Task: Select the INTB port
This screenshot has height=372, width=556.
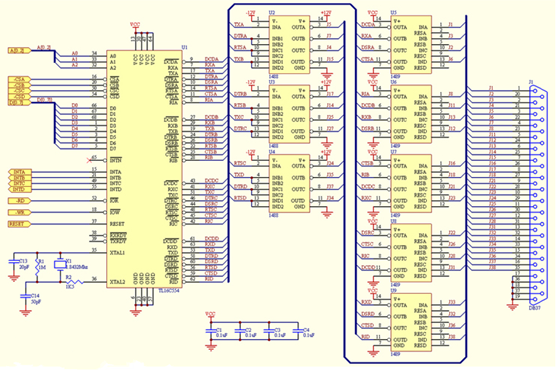Action: tap(19, 178)
